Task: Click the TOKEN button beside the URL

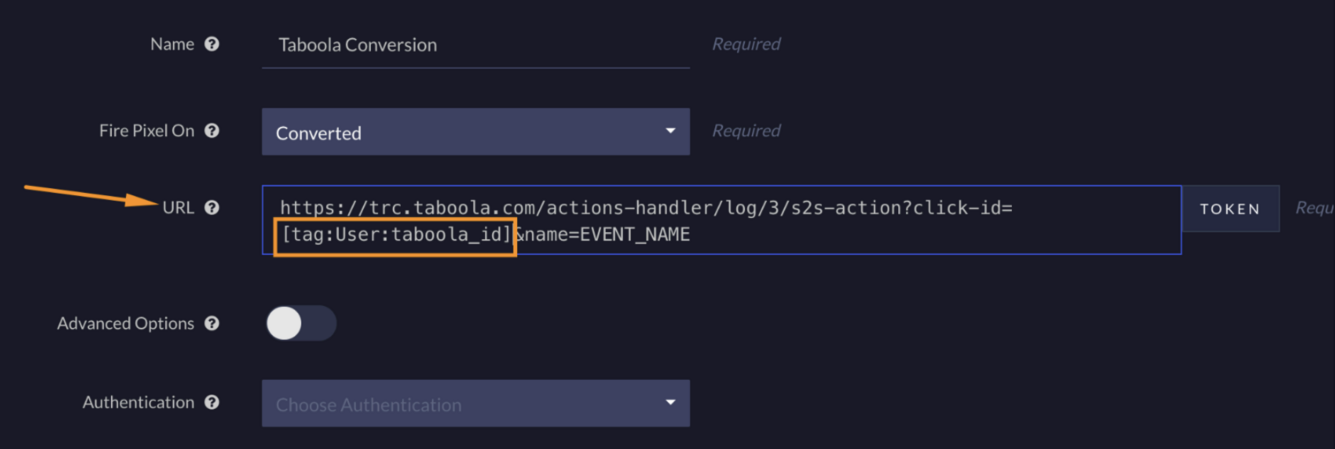Action: 1230,208
